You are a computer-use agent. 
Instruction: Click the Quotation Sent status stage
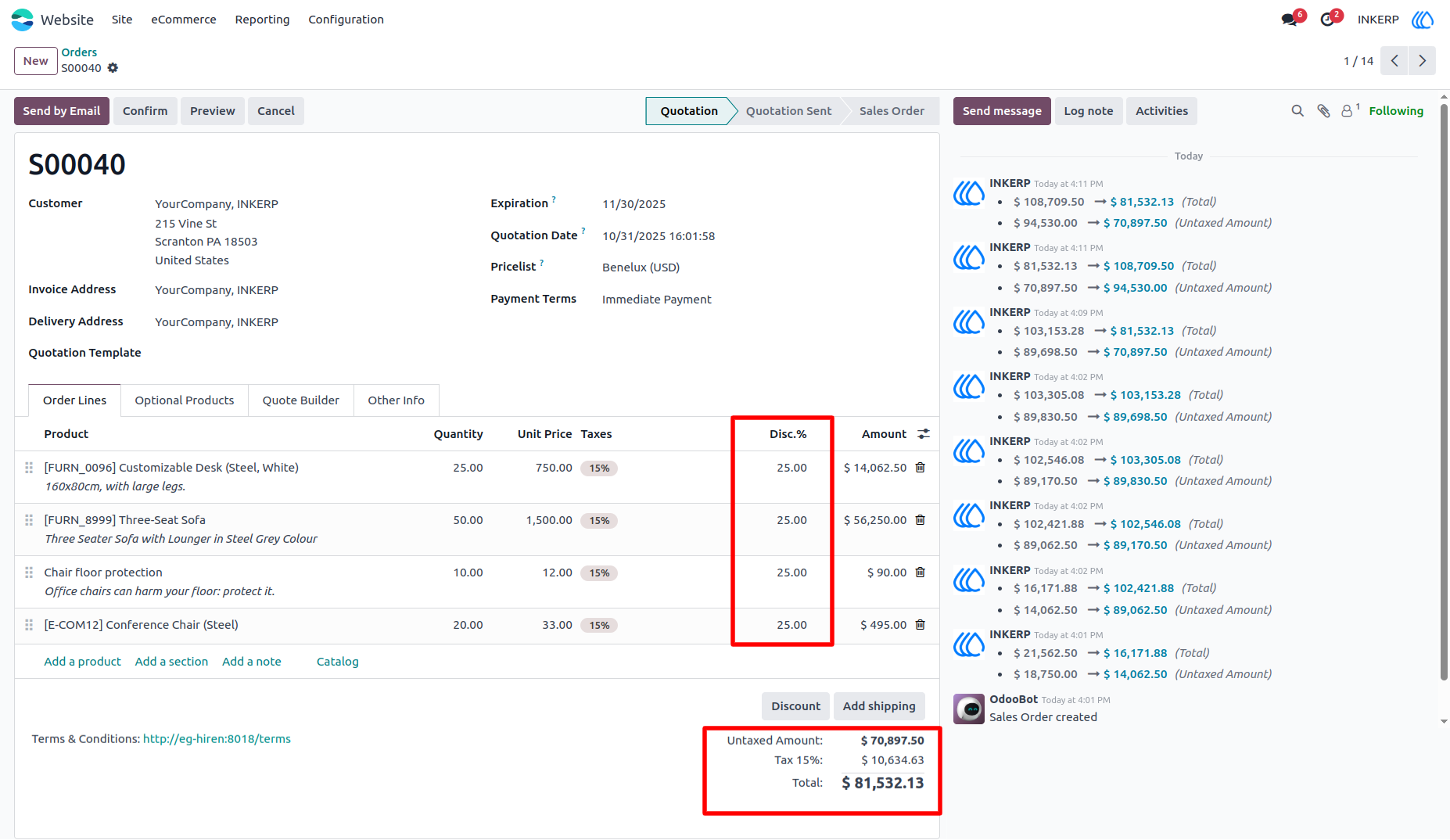tap(788, 111)
